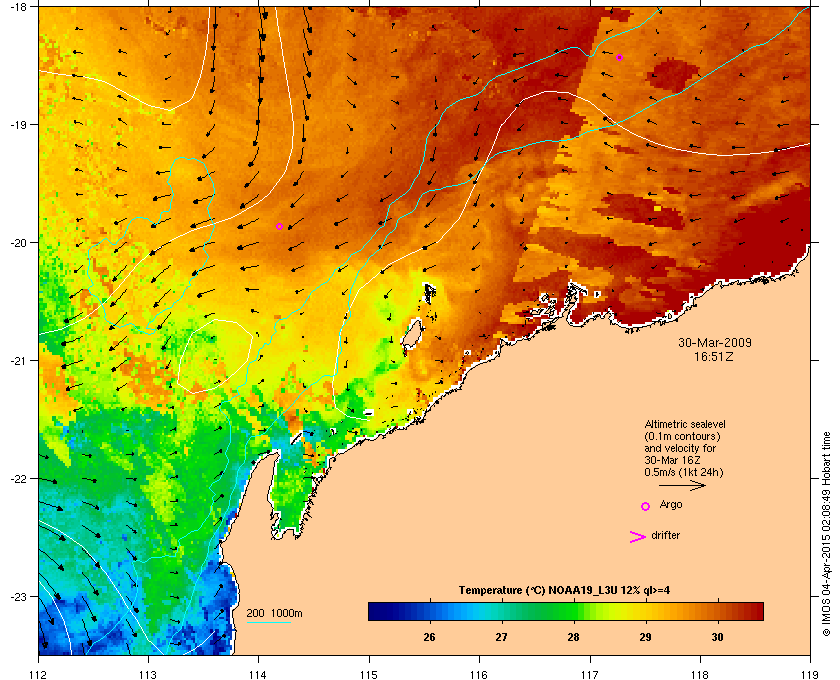The height and width of the screenshot is (680, 840).
Task: Click the '200 1000m' bathymetry label
Action: (x=274, y=613)
